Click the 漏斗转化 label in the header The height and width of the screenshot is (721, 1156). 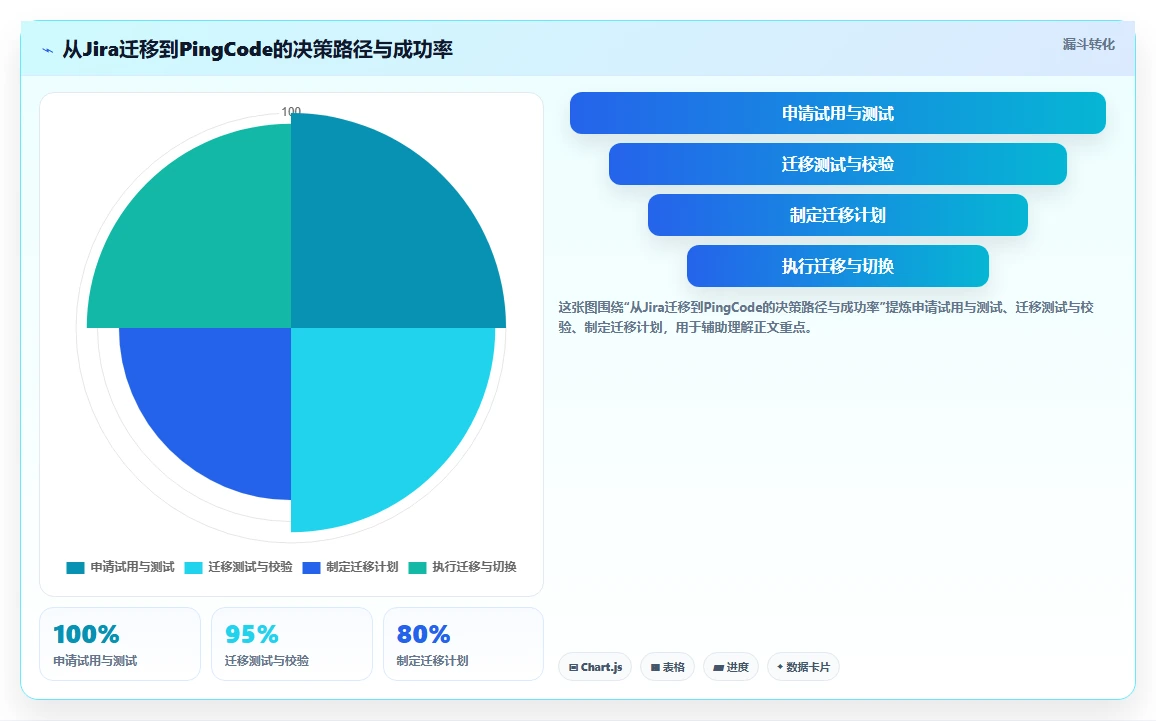(1088, 44)
